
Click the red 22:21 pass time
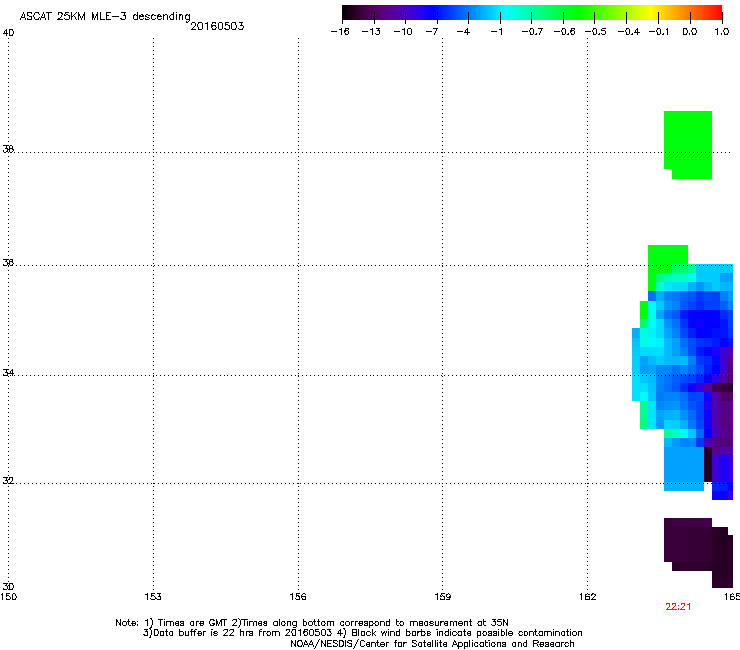678,607
